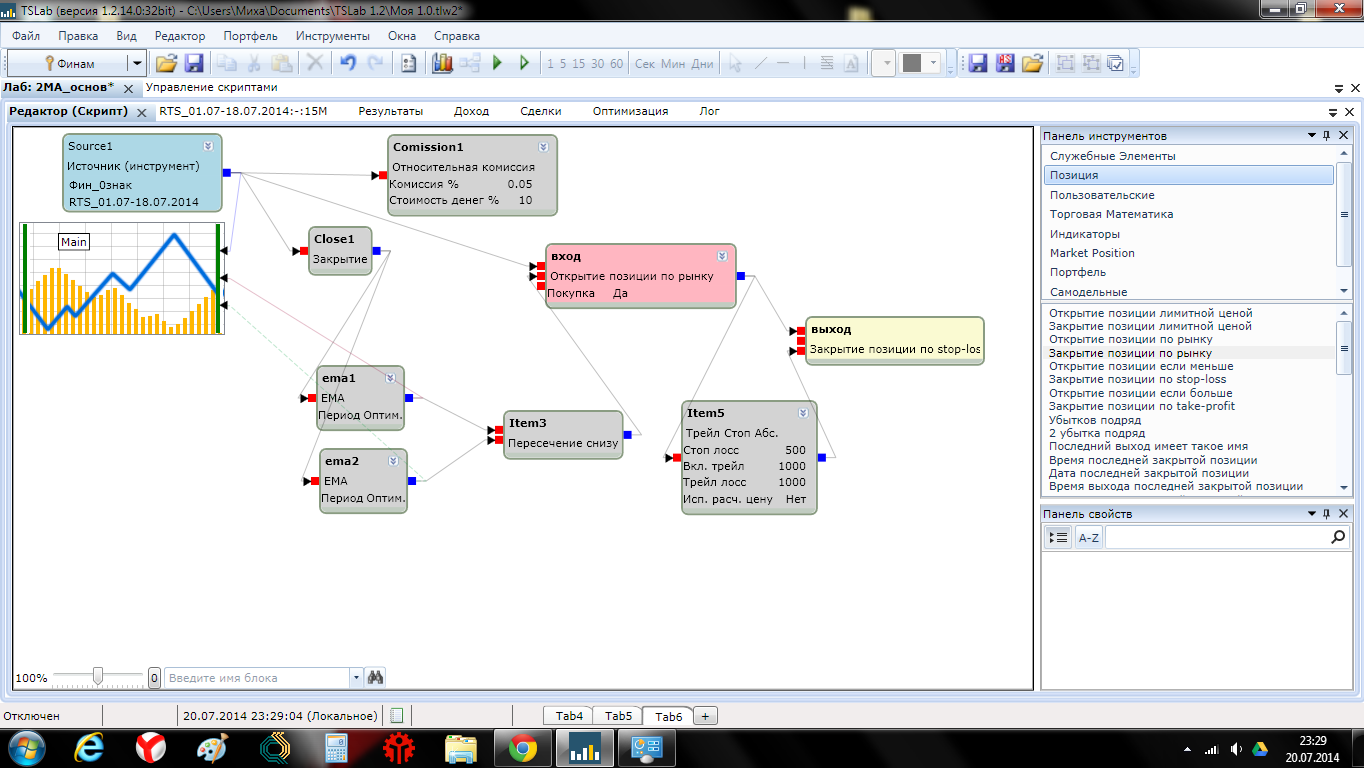Open the script properties list icon
Image resolution: width=1364 pixels, height=772 pixels.
click(408, 63)
